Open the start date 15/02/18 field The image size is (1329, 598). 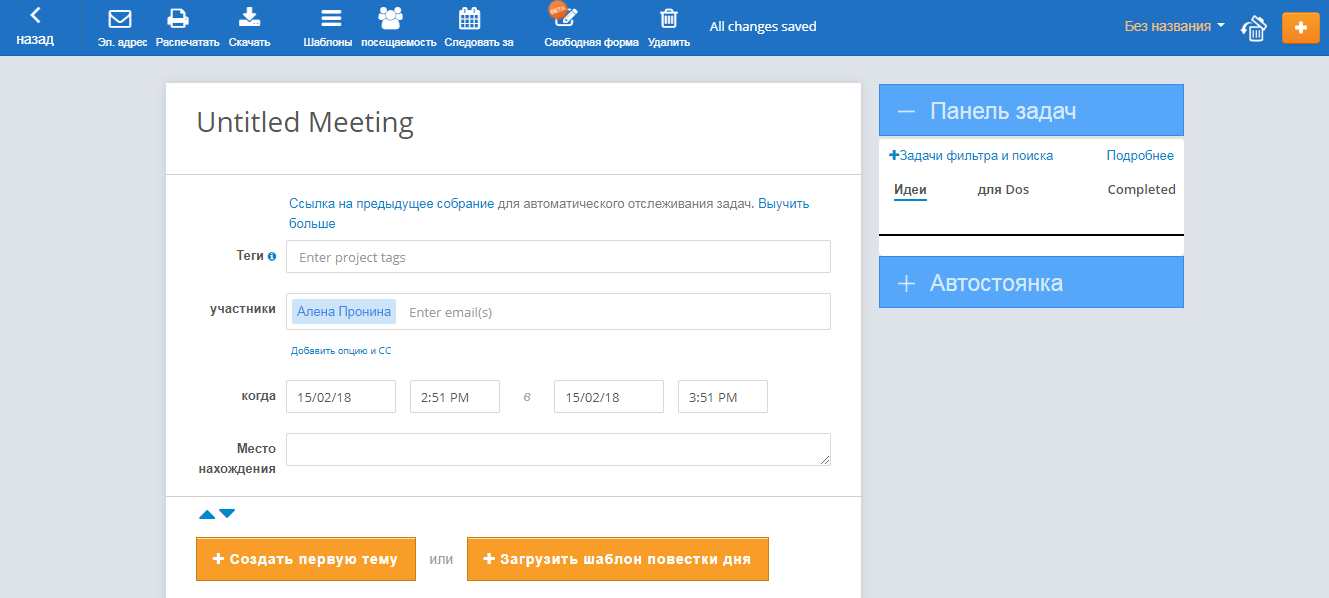341,397
